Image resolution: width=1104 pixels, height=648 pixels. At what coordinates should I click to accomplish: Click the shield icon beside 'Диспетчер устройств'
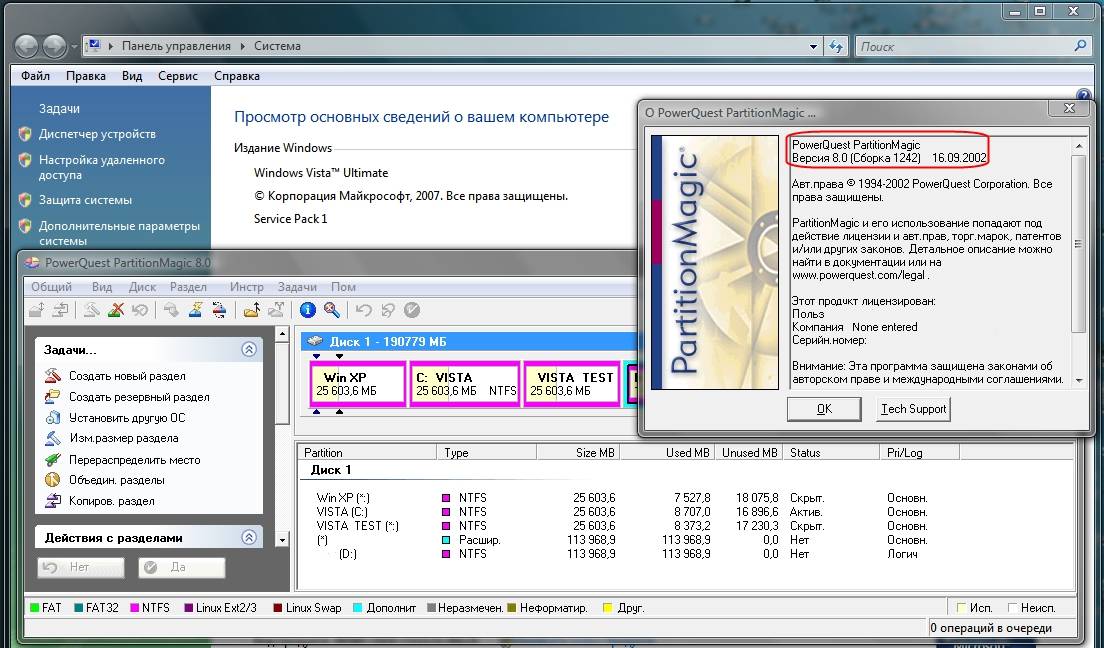tap(25, 134)
